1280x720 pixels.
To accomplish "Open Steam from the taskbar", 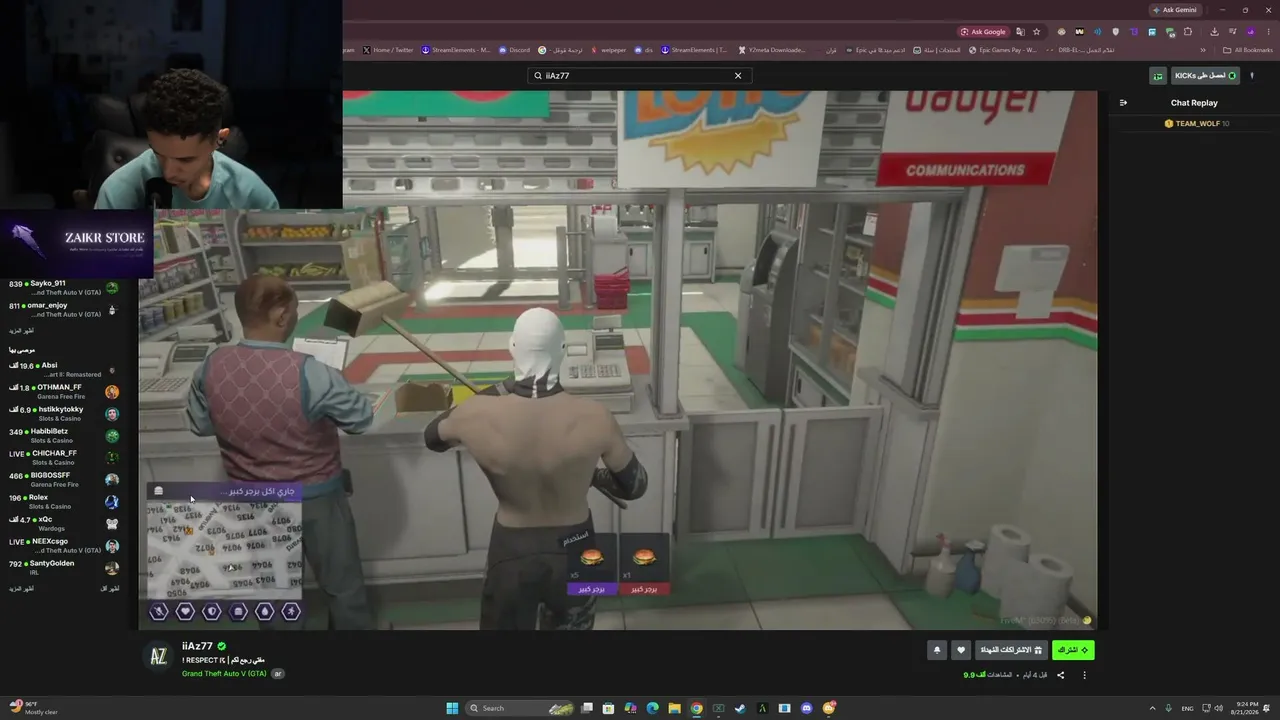I will point(740,708).
